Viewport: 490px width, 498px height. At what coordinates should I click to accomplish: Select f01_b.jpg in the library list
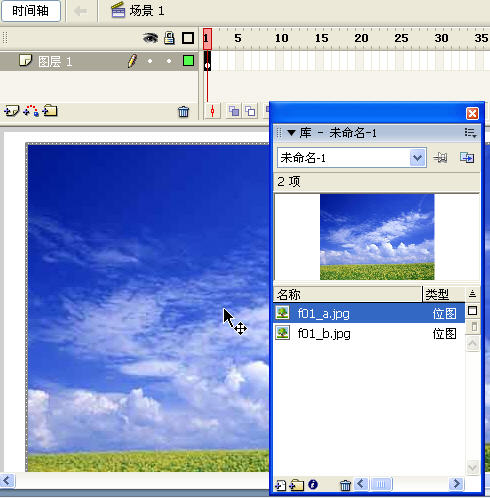click(x=369, y=333)
